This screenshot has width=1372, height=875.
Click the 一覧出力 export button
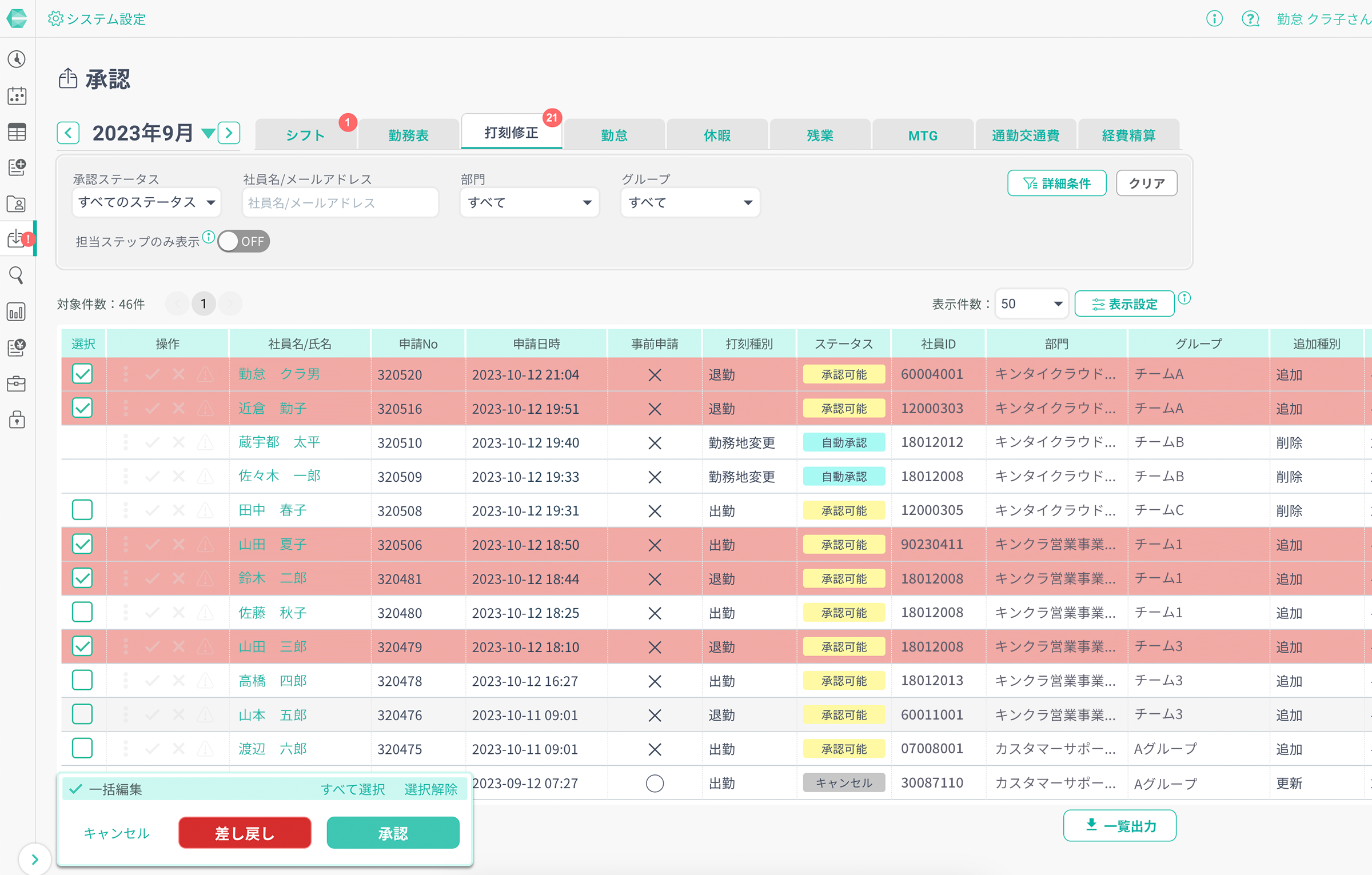point(1119,825)
